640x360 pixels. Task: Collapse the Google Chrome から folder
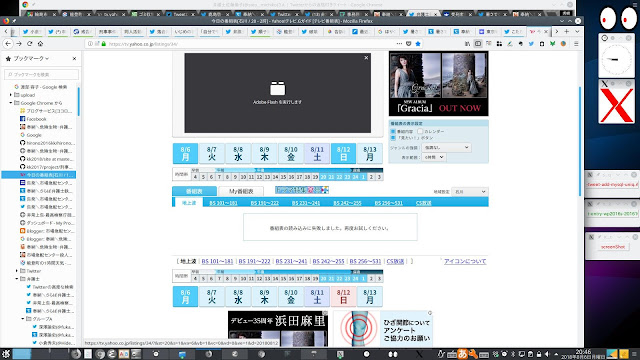click(11, 103)
